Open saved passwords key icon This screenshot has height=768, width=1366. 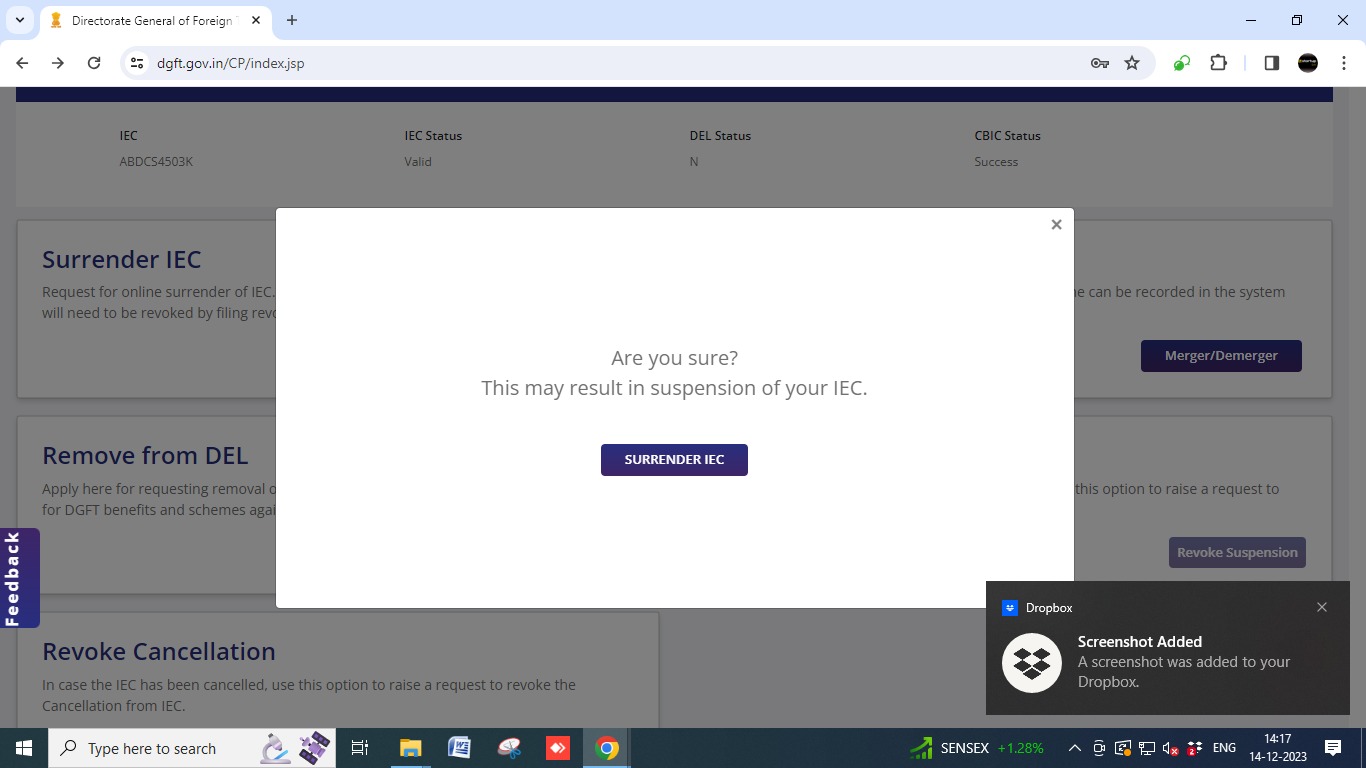click(1099, 63)
